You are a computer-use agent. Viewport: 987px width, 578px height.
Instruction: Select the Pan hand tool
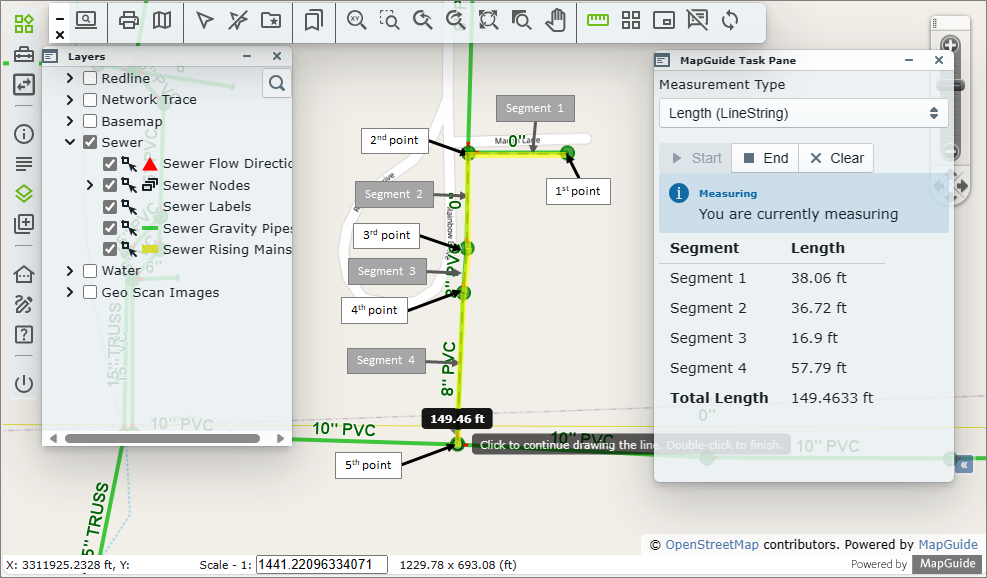point(556,20)
